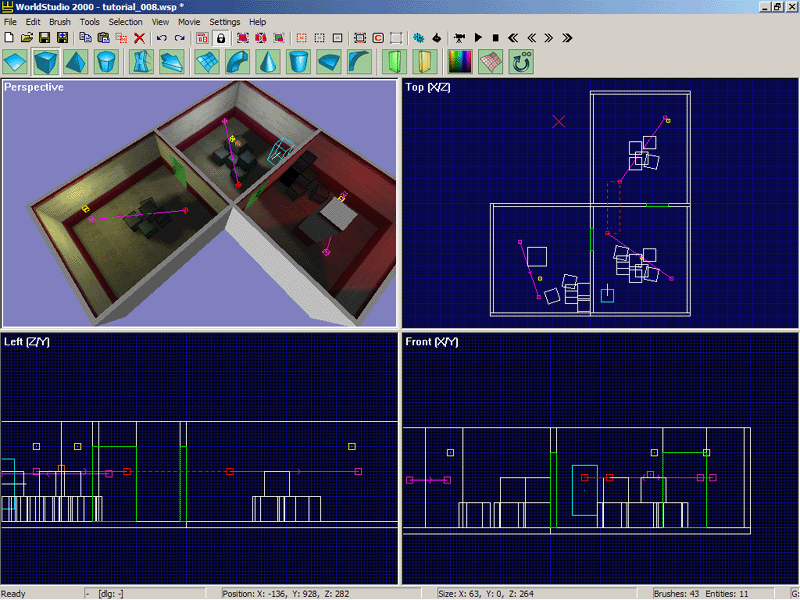
Task: Toggle the red C toolbar button
Action: pyautogui.click(x=378, y=38)
